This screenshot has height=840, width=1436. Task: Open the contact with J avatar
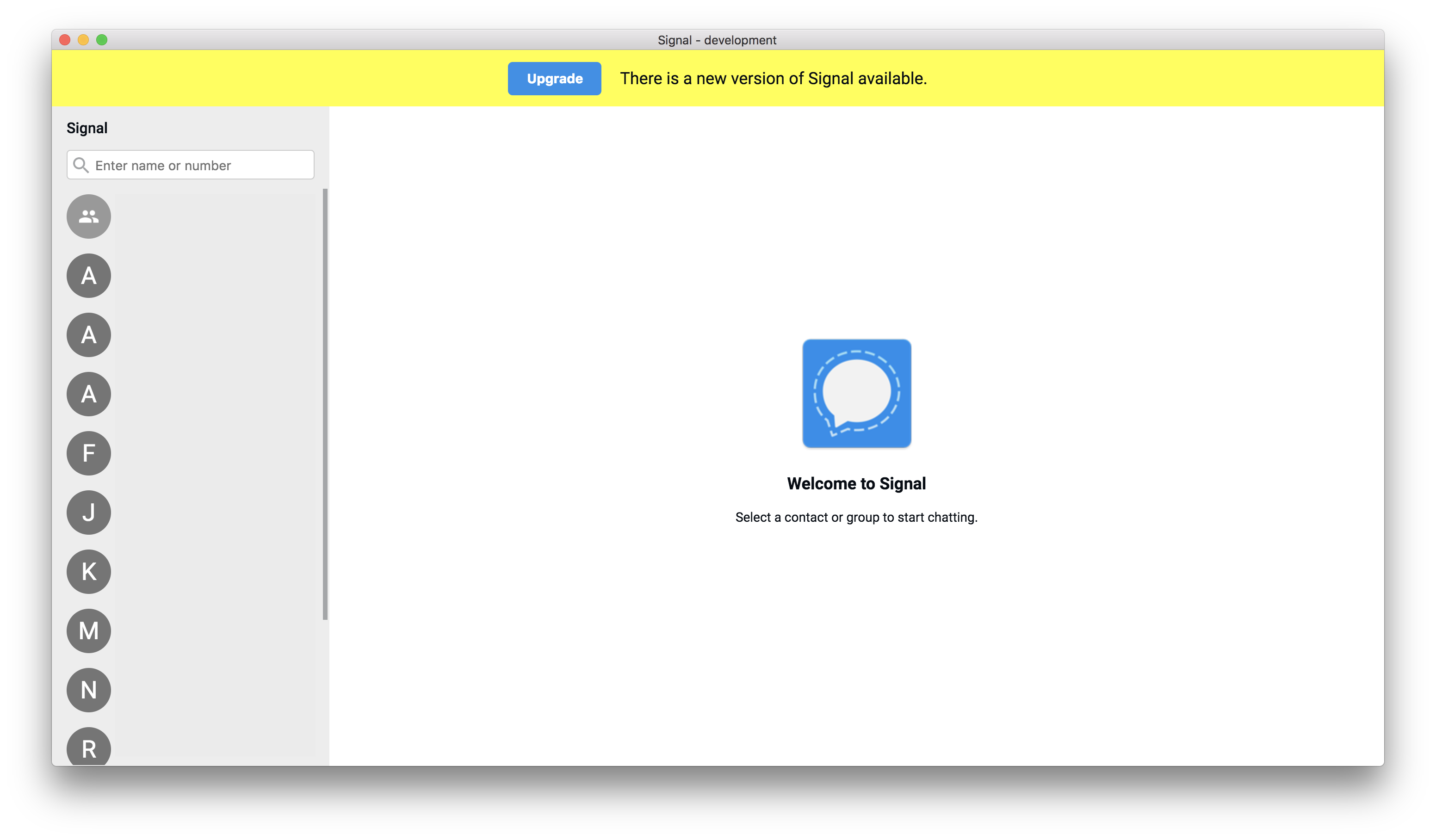88,513
